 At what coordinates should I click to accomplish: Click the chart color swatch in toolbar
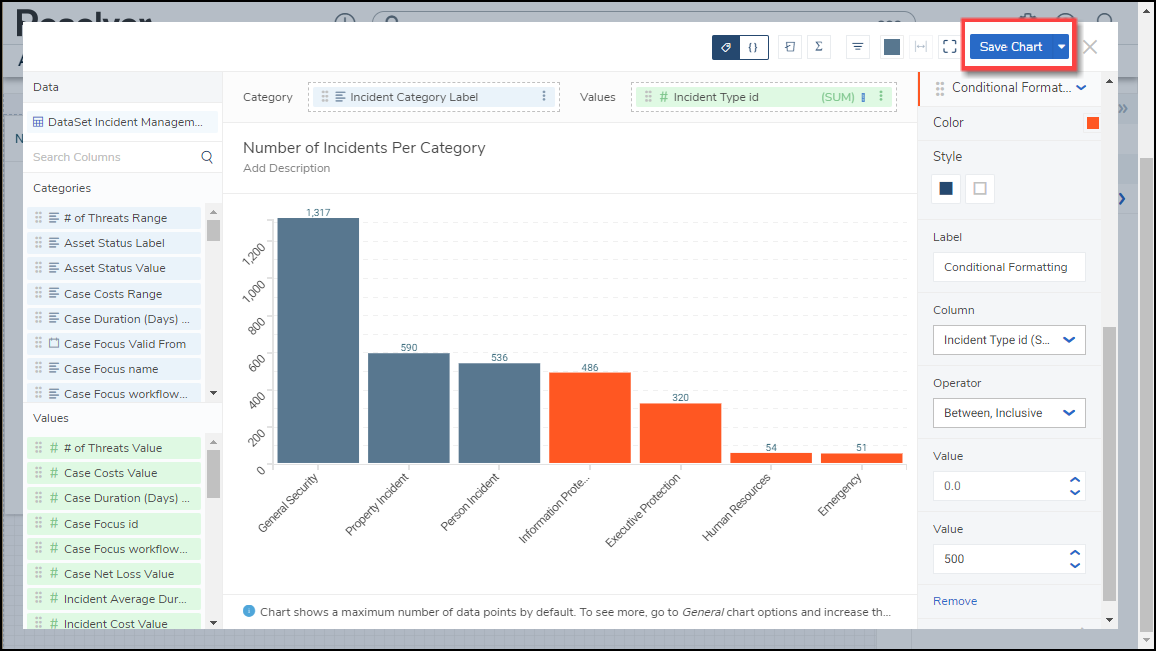pyautogui.click(x=892, y=47)
